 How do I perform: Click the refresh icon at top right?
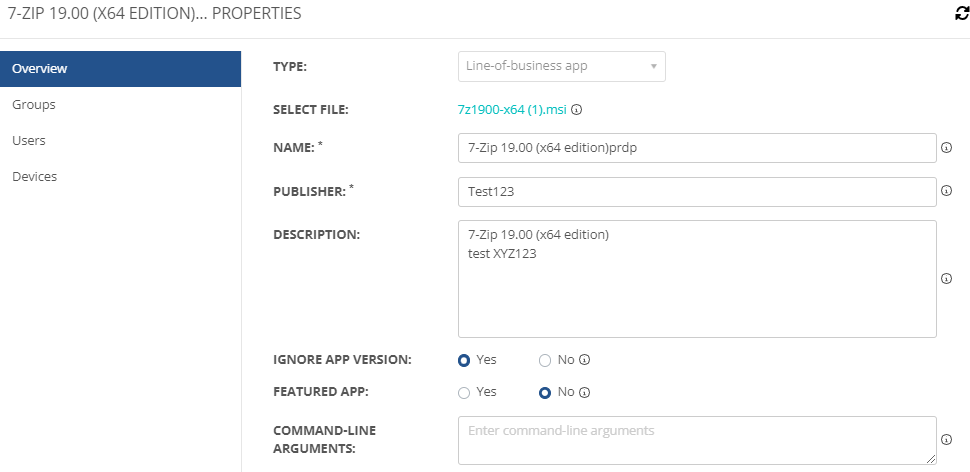961,15
